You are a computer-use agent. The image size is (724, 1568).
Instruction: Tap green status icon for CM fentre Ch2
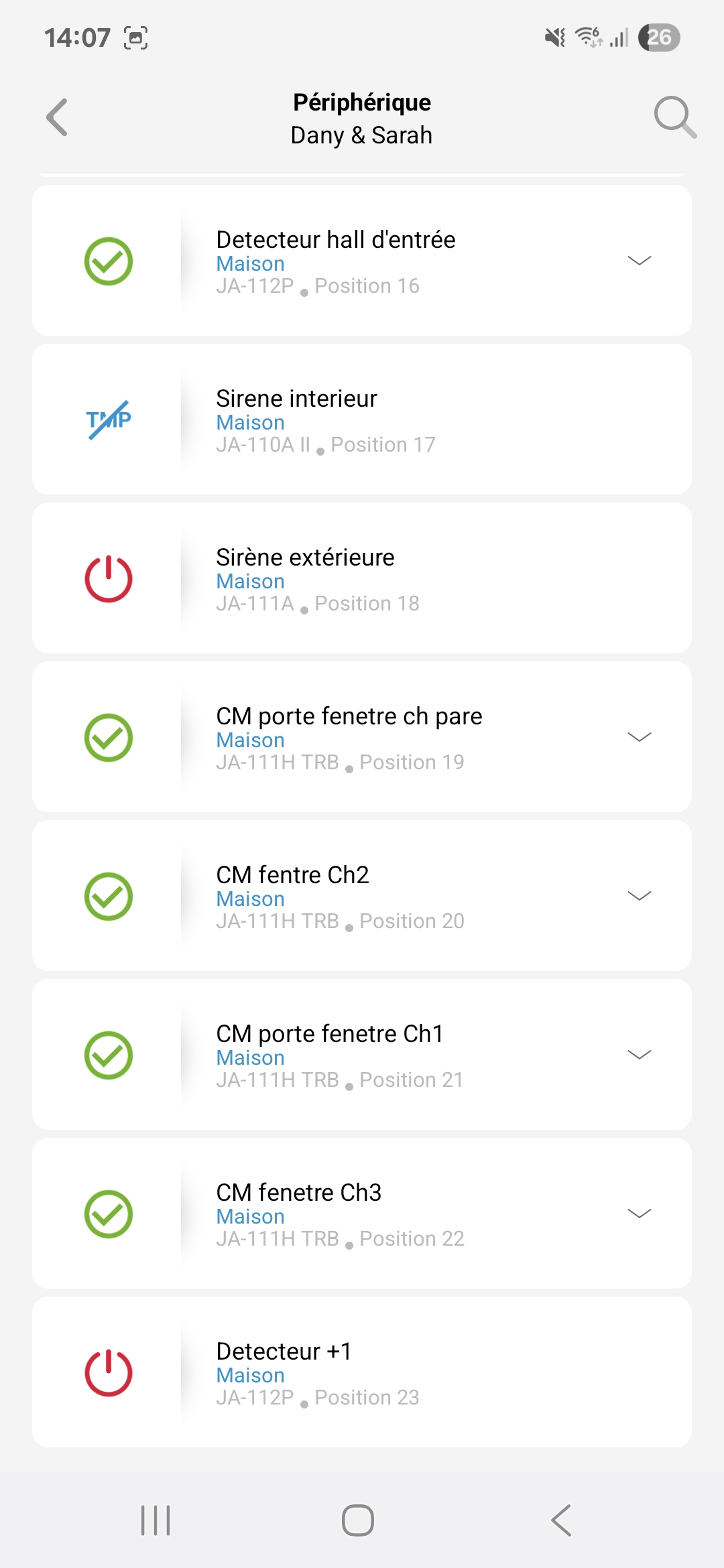pyautogui.click(x=109, y=897)
